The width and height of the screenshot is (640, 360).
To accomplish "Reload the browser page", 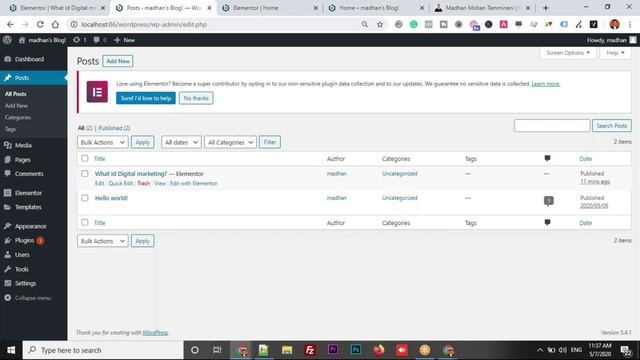I will tap(40, 24).
